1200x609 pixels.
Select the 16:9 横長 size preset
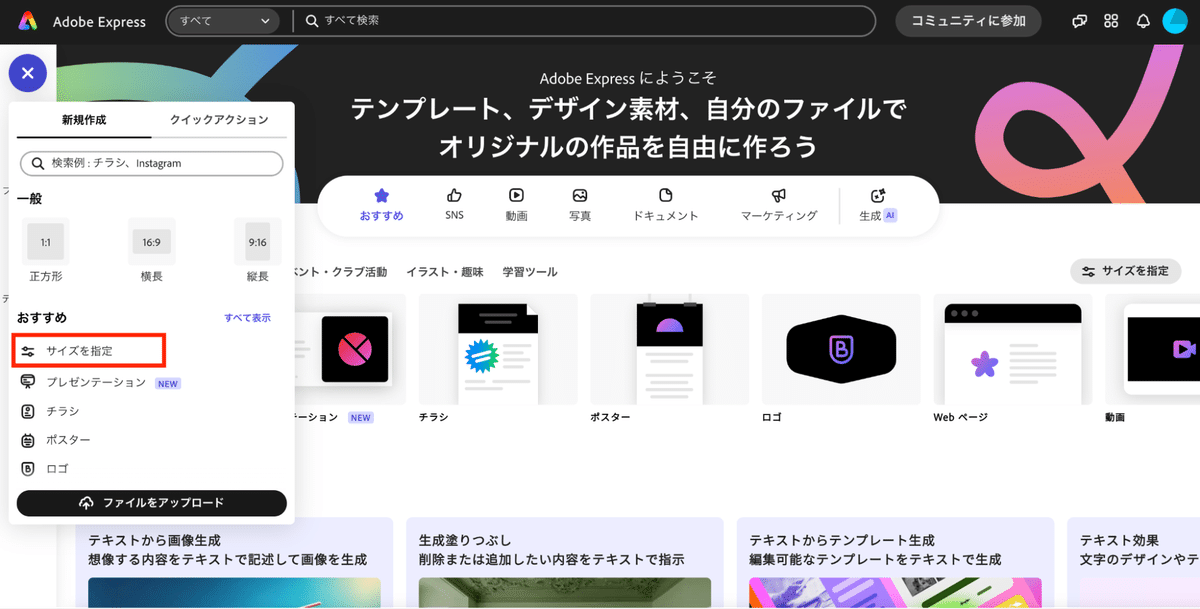[x=152, y=250]
